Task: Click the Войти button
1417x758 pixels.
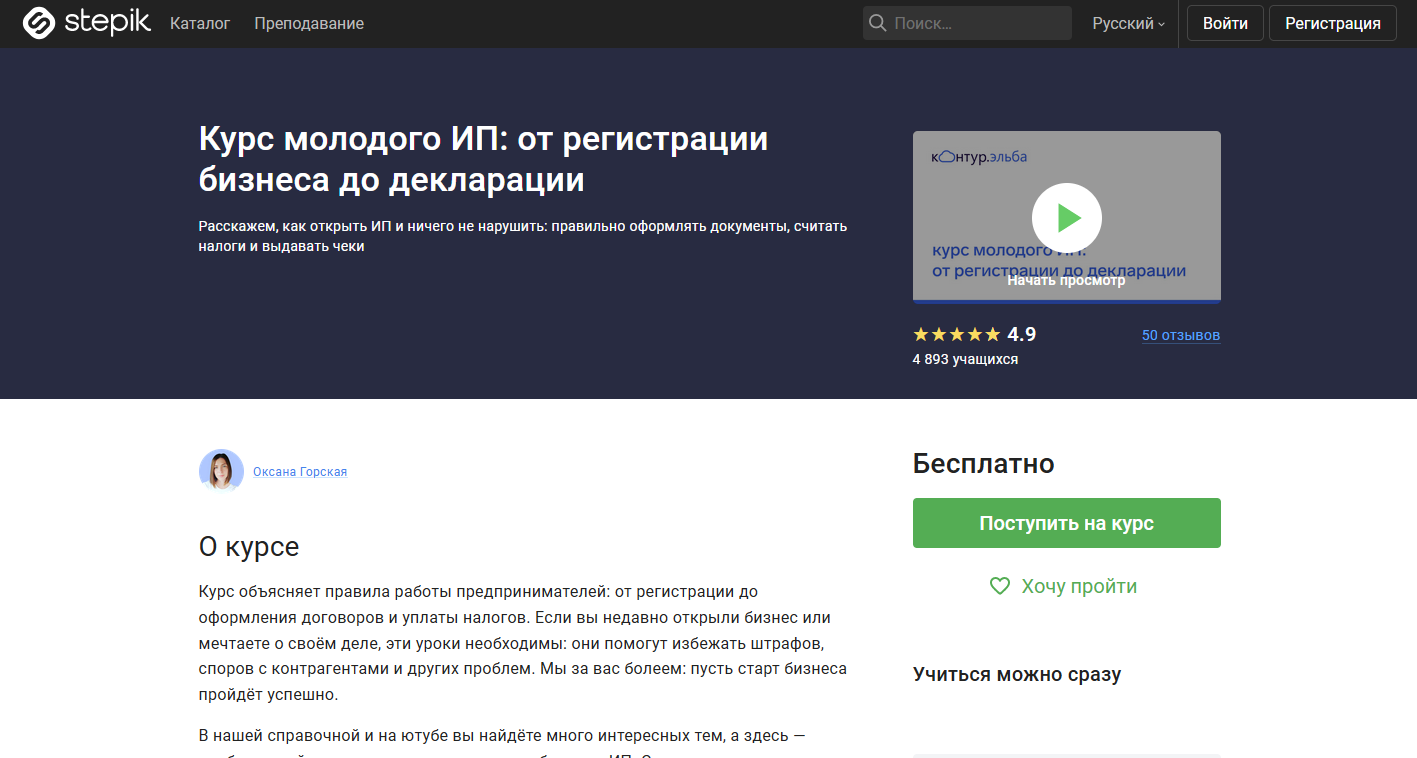Action: [x=1224, y=22]
